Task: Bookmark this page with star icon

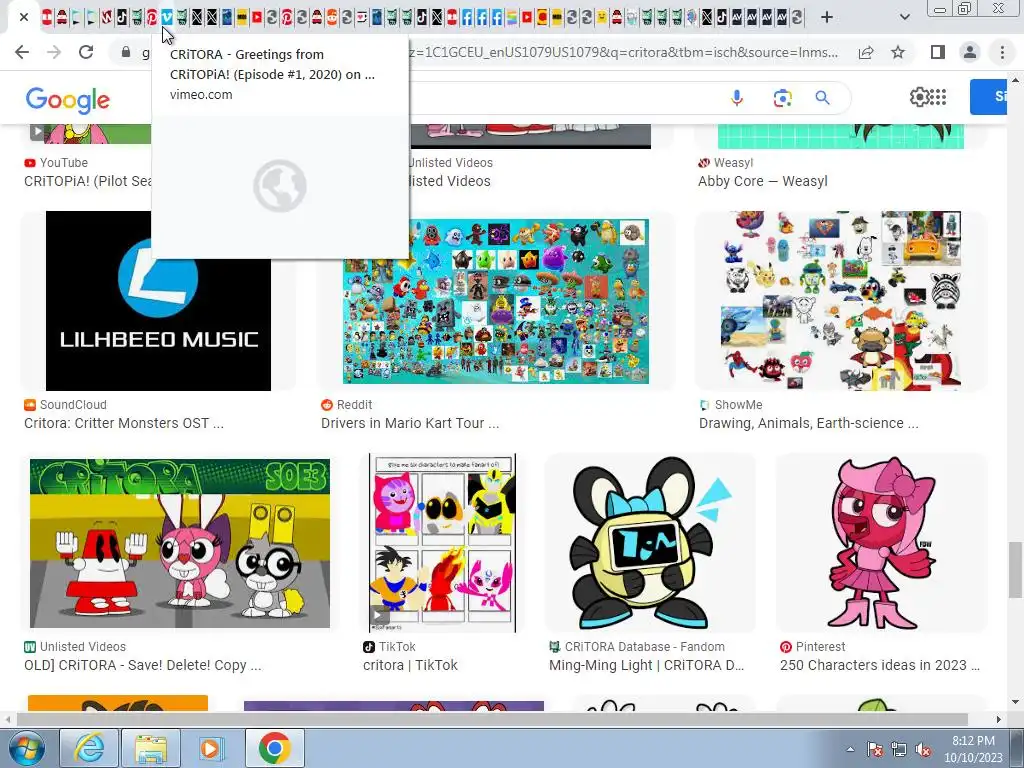Action: [x=898, y=52]
